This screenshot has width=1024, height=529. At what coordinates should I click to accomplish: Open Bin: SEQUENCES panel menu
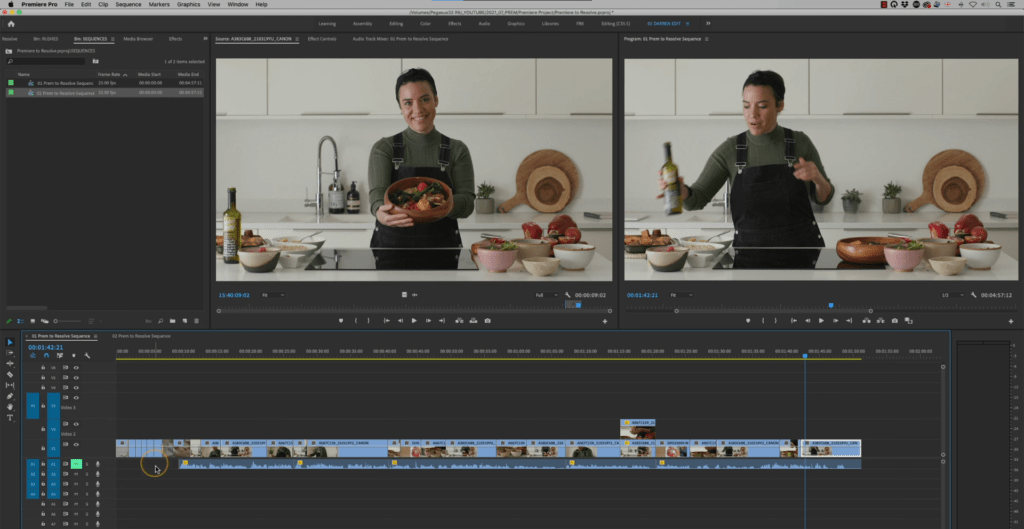coord(112,39)
